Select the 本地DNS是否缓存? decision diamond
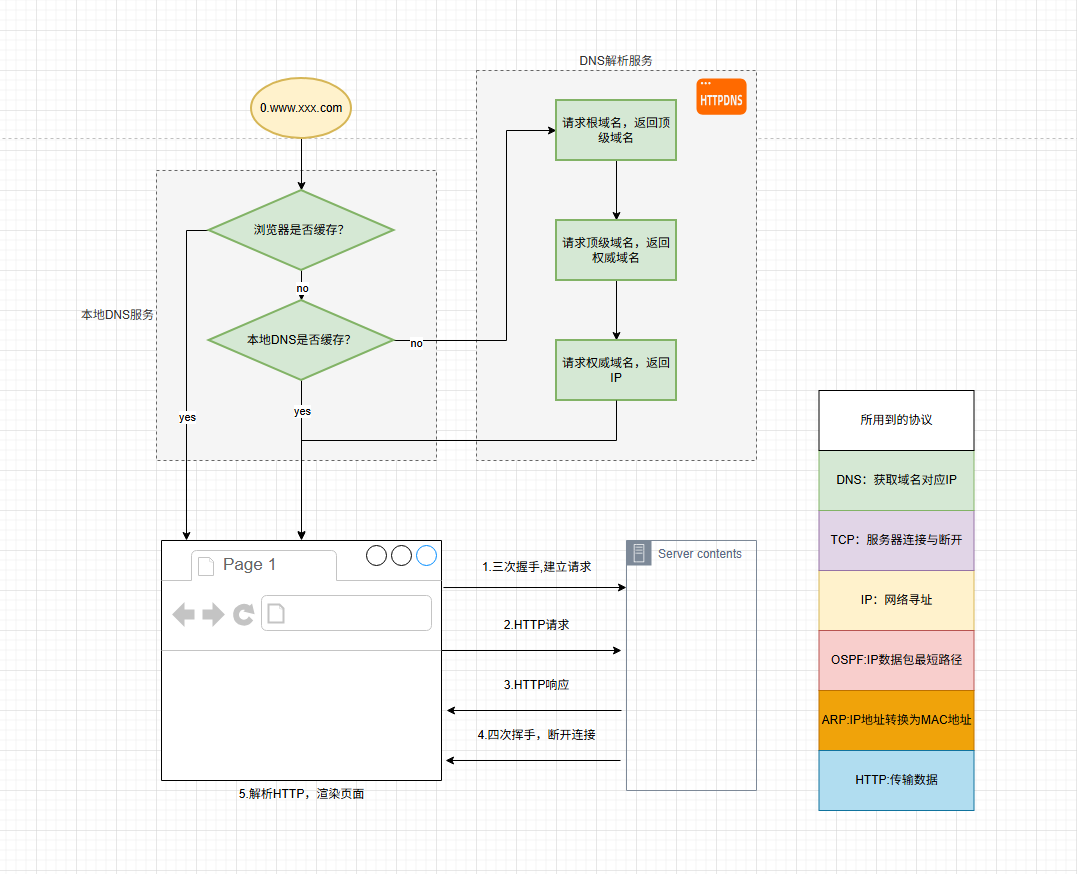Viewport: 1077px width, 874px height. pyautogui.click(x=301, y=340)
